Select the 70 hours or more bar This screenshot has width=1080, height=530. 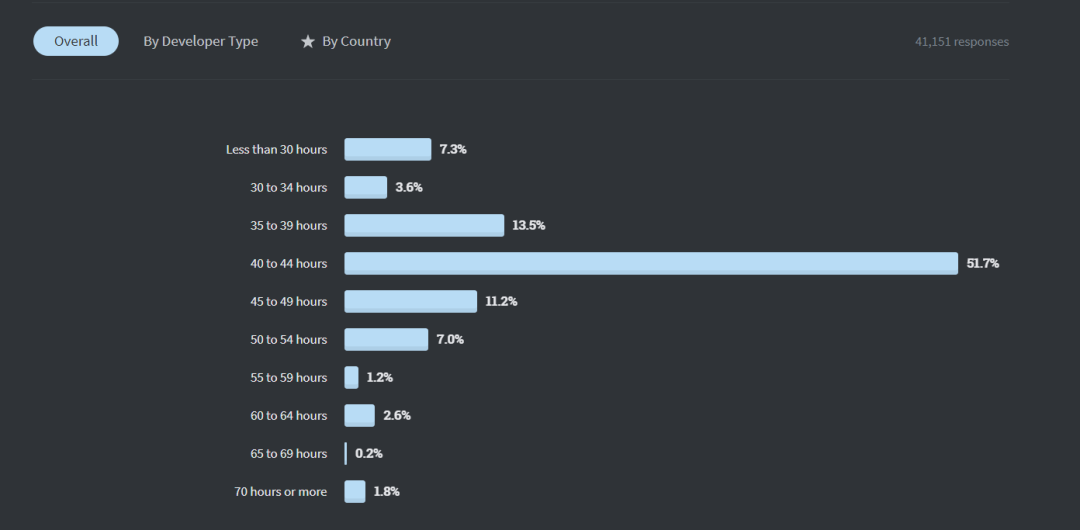tap(355, 491)
